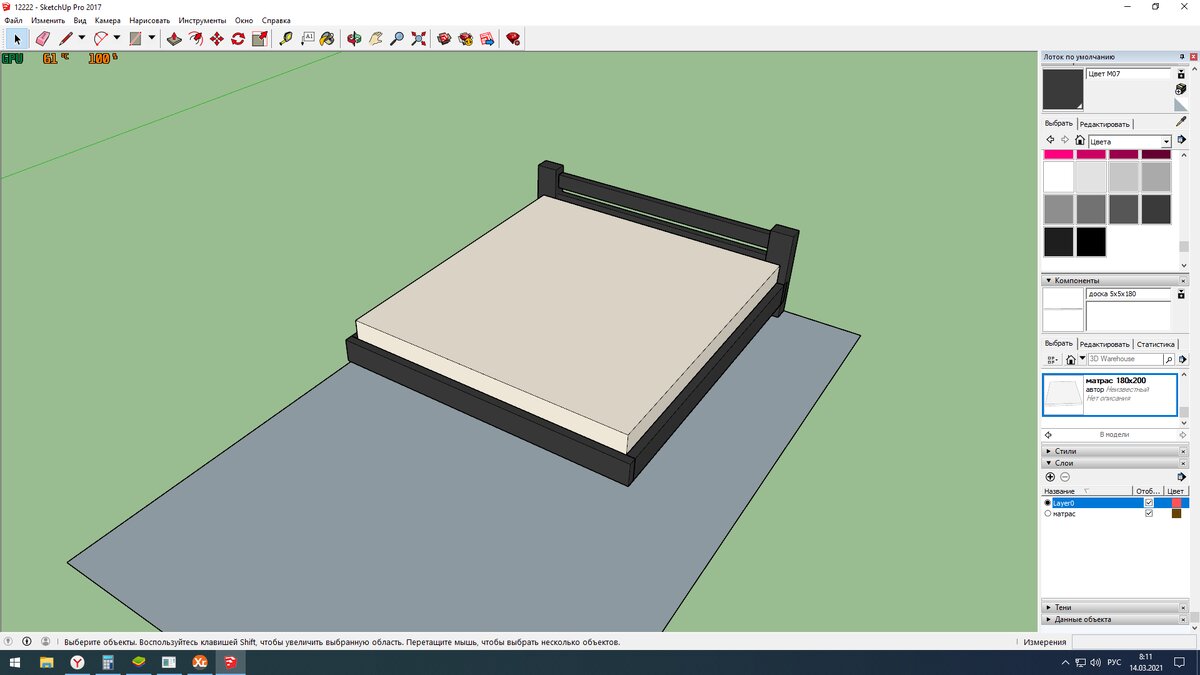Image resolution: width=1200 pixels, height=675 pixels.
Task: Open the Файл menu
Action: click(13, 20)
